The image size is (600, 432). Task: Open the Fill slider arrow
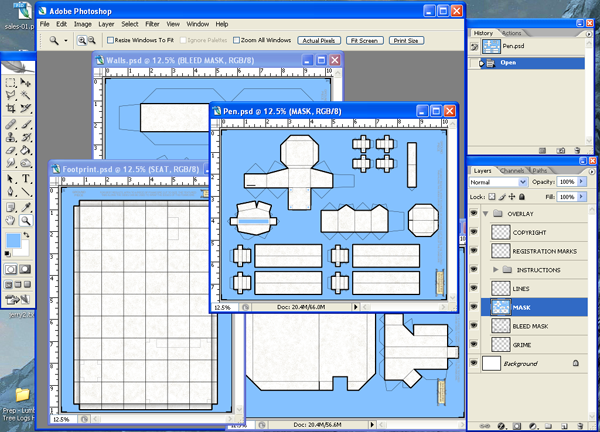582,197
